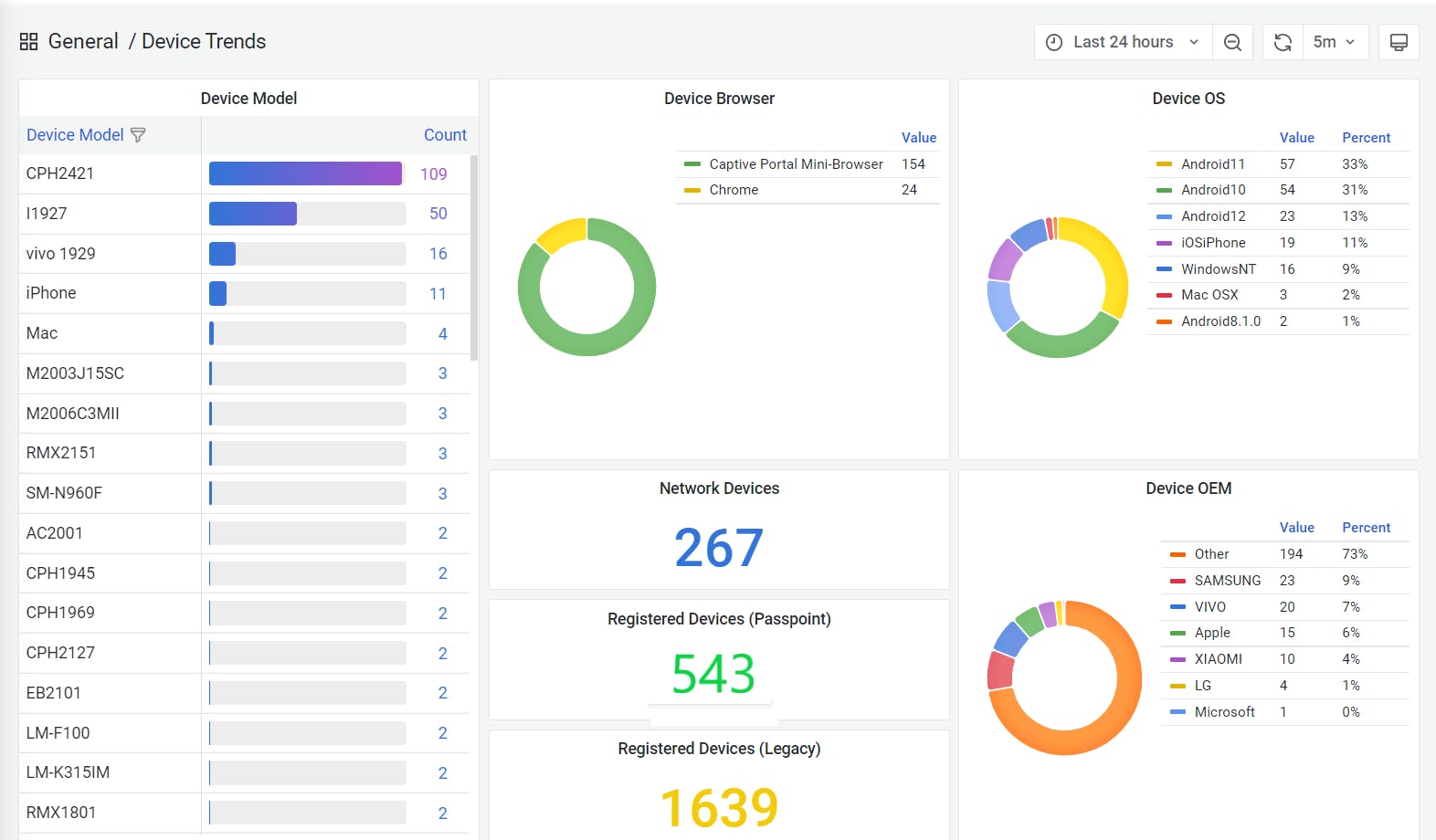
Task: Click the Device OEM donut chart
Action: pos(1064,677)
